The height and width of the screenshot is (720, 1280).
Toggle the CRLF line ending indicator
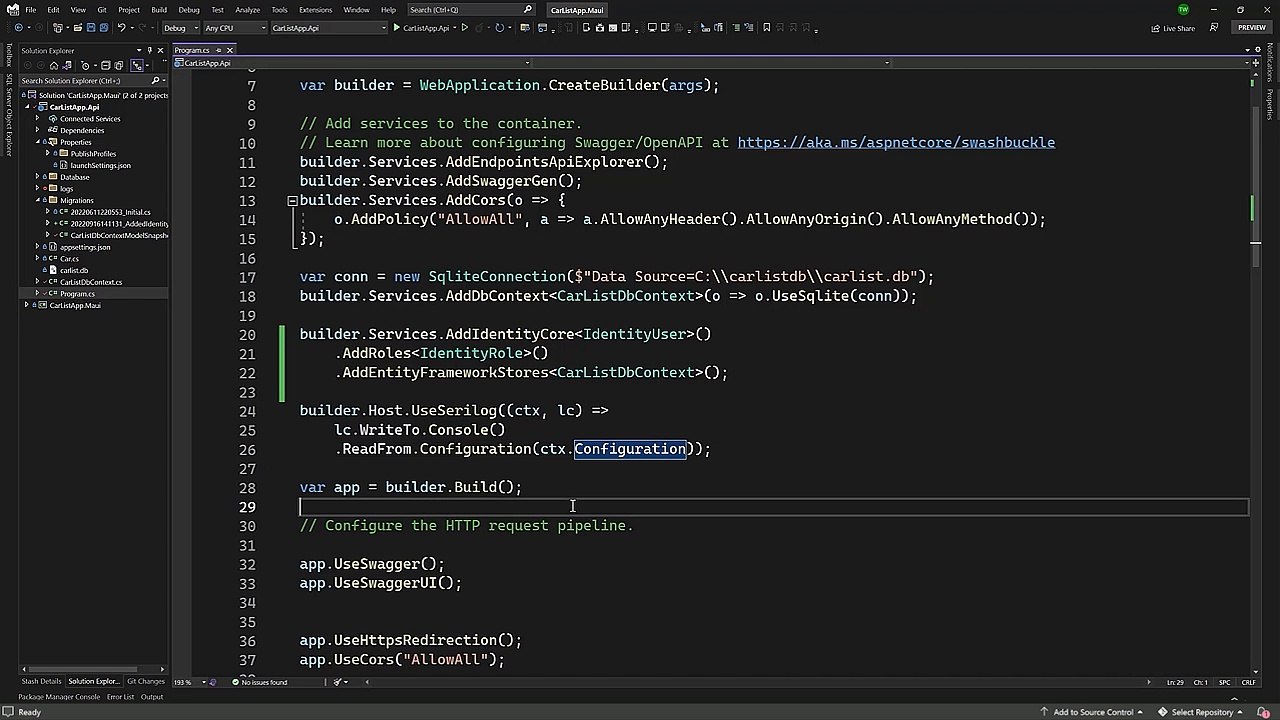(1249, 682)
